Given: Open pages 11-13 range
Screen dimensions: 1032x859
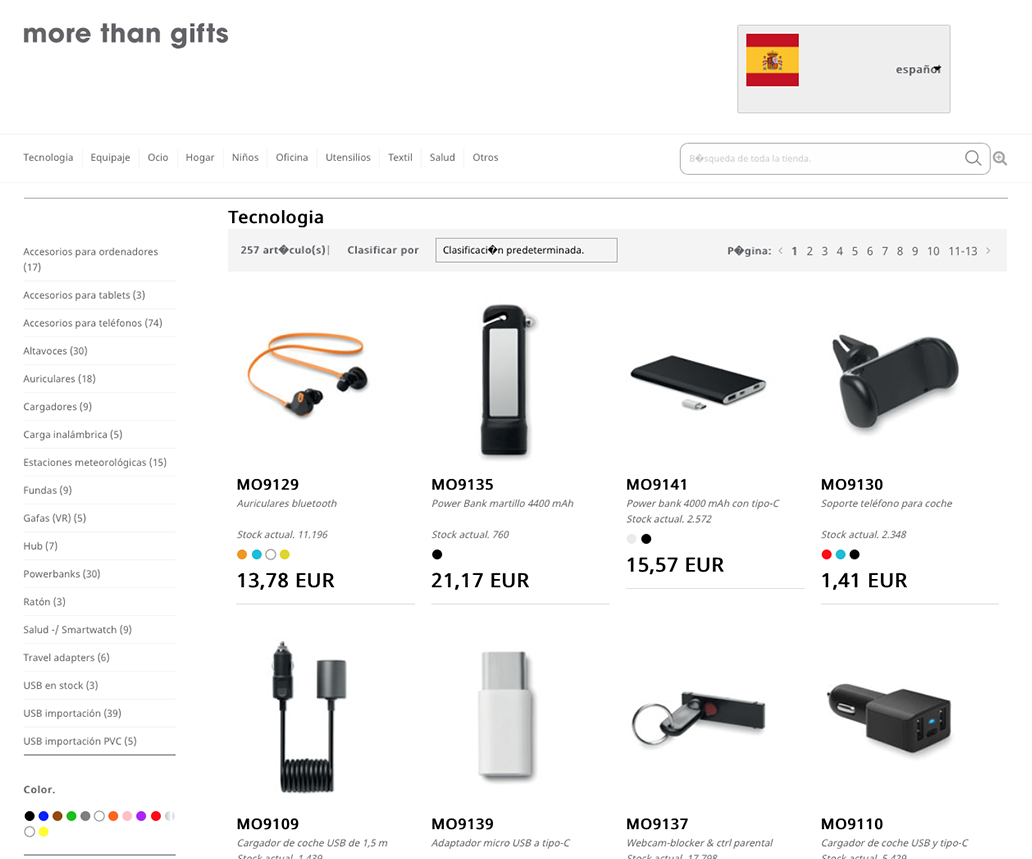Looking at the screenshot, I should (963, 251).
